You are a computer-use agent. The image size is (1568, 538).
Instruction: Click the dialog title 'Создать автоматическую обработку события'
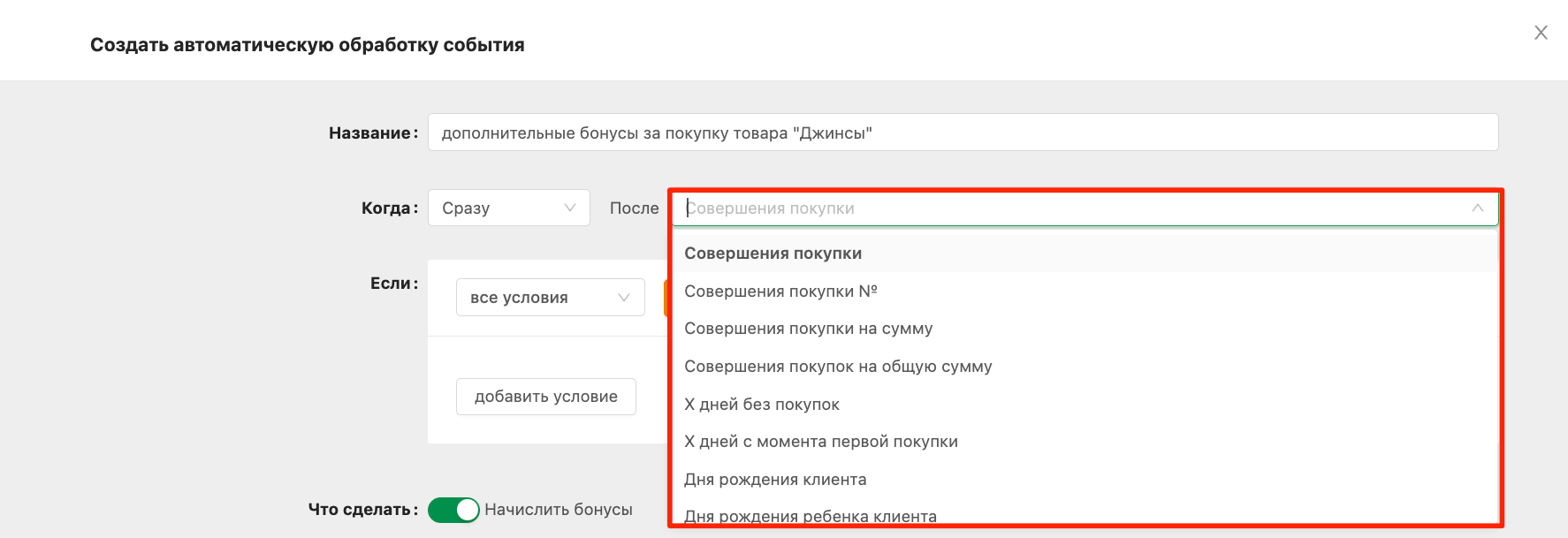click(308, 45)
